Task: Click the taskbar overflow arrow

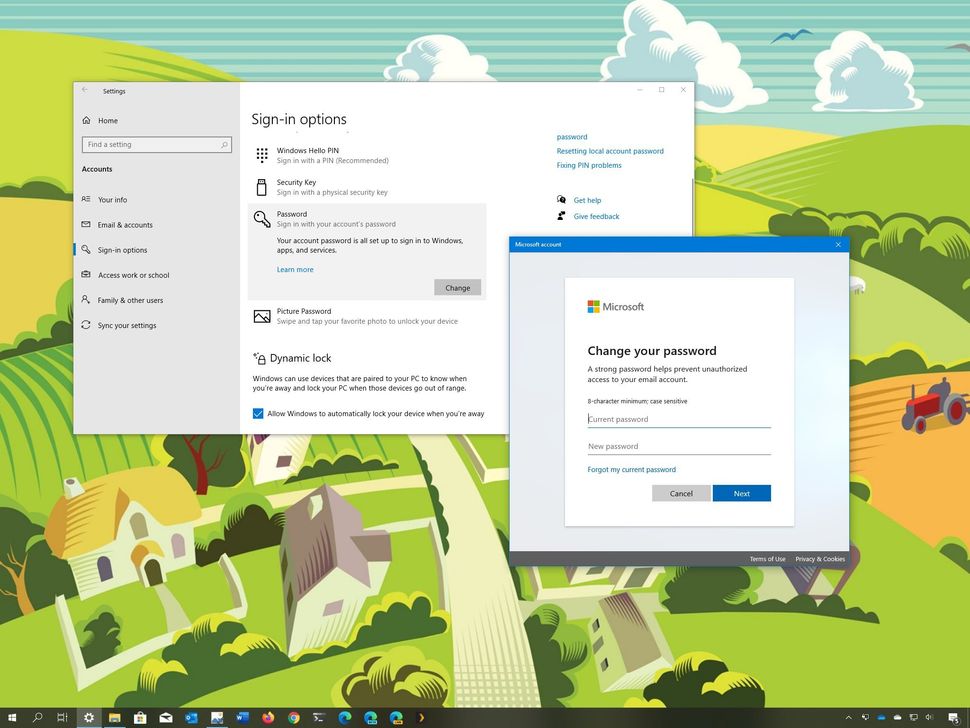Action: point(419,717)
